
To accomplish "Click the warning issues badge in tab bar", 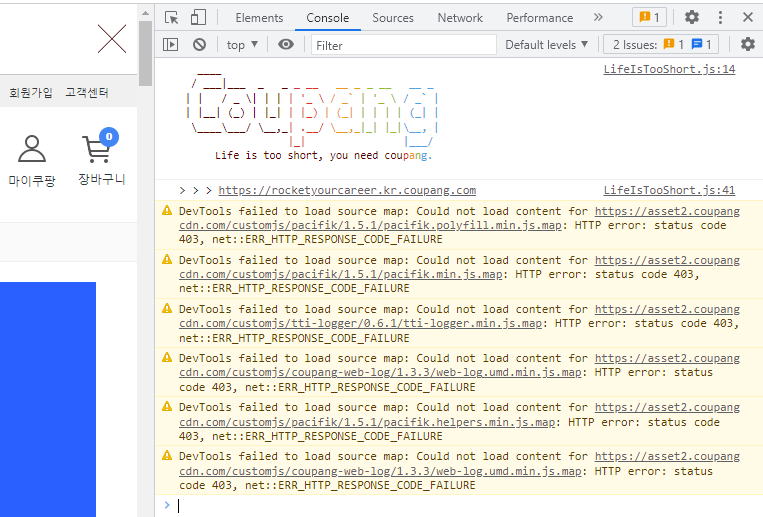I will tap(649, 18).
